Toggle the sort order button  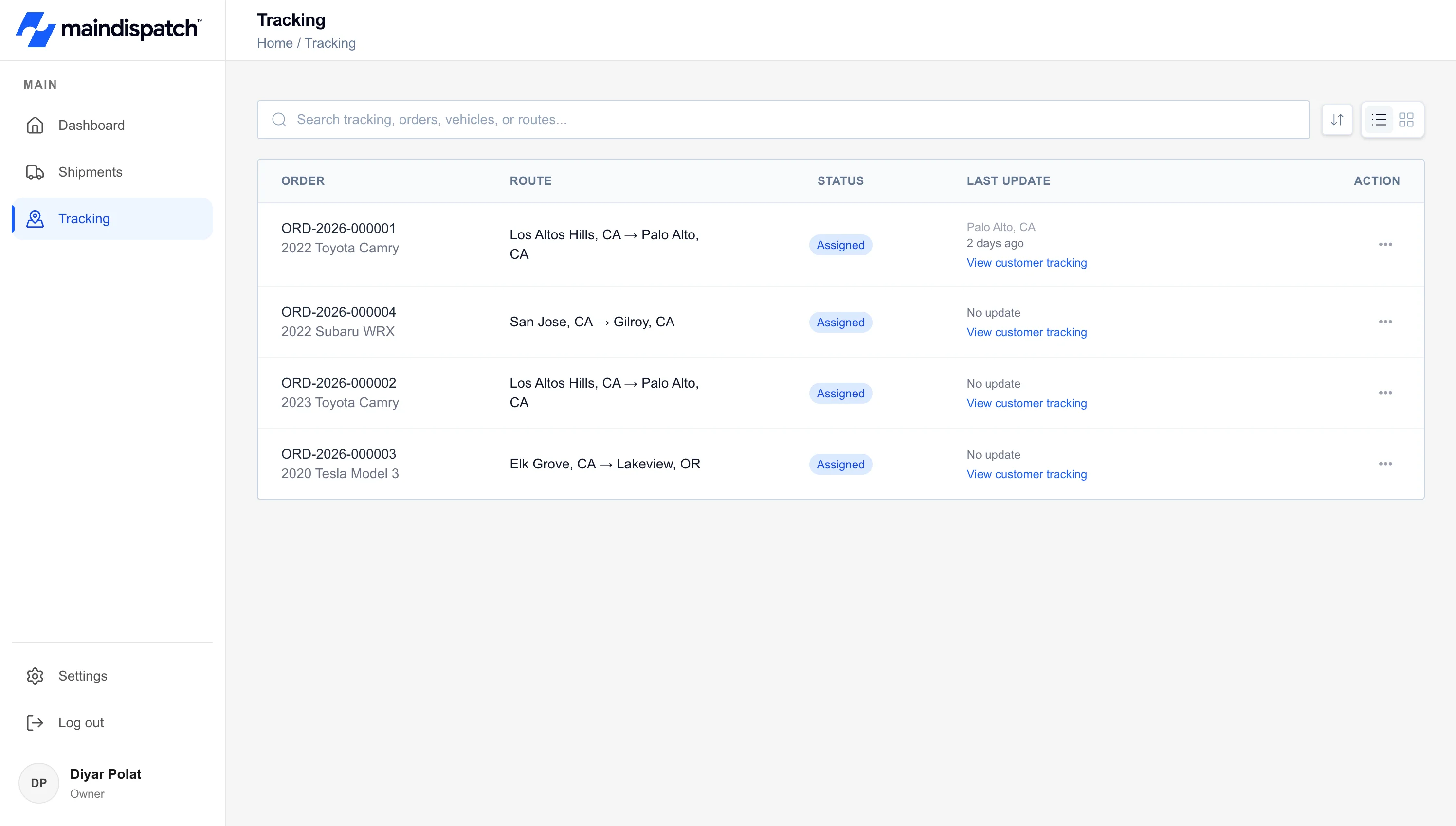[1337, 120]
